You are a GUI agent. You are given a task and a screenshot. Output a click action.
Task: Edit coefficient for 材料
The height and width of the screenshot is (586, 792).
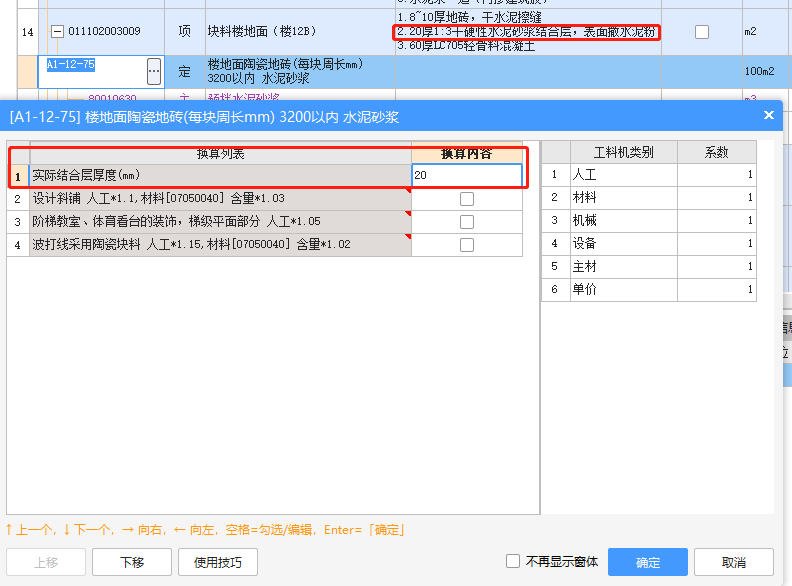pos(716,198)
